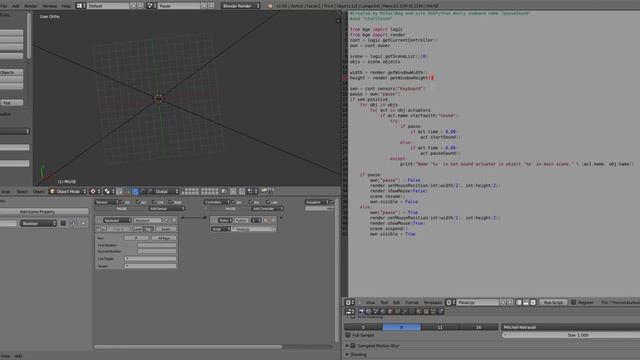Click the Invert button in Keyboard sensor
640x360 pixels.
click(x=166, y=229)
